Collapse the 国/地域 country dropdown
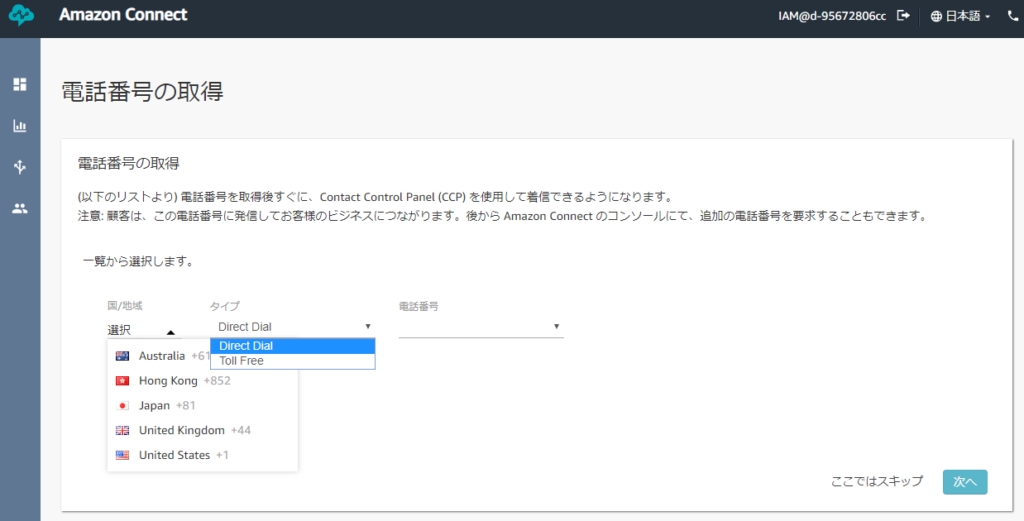The width and height of the screenshot is (1024, 521). (142, 330)
